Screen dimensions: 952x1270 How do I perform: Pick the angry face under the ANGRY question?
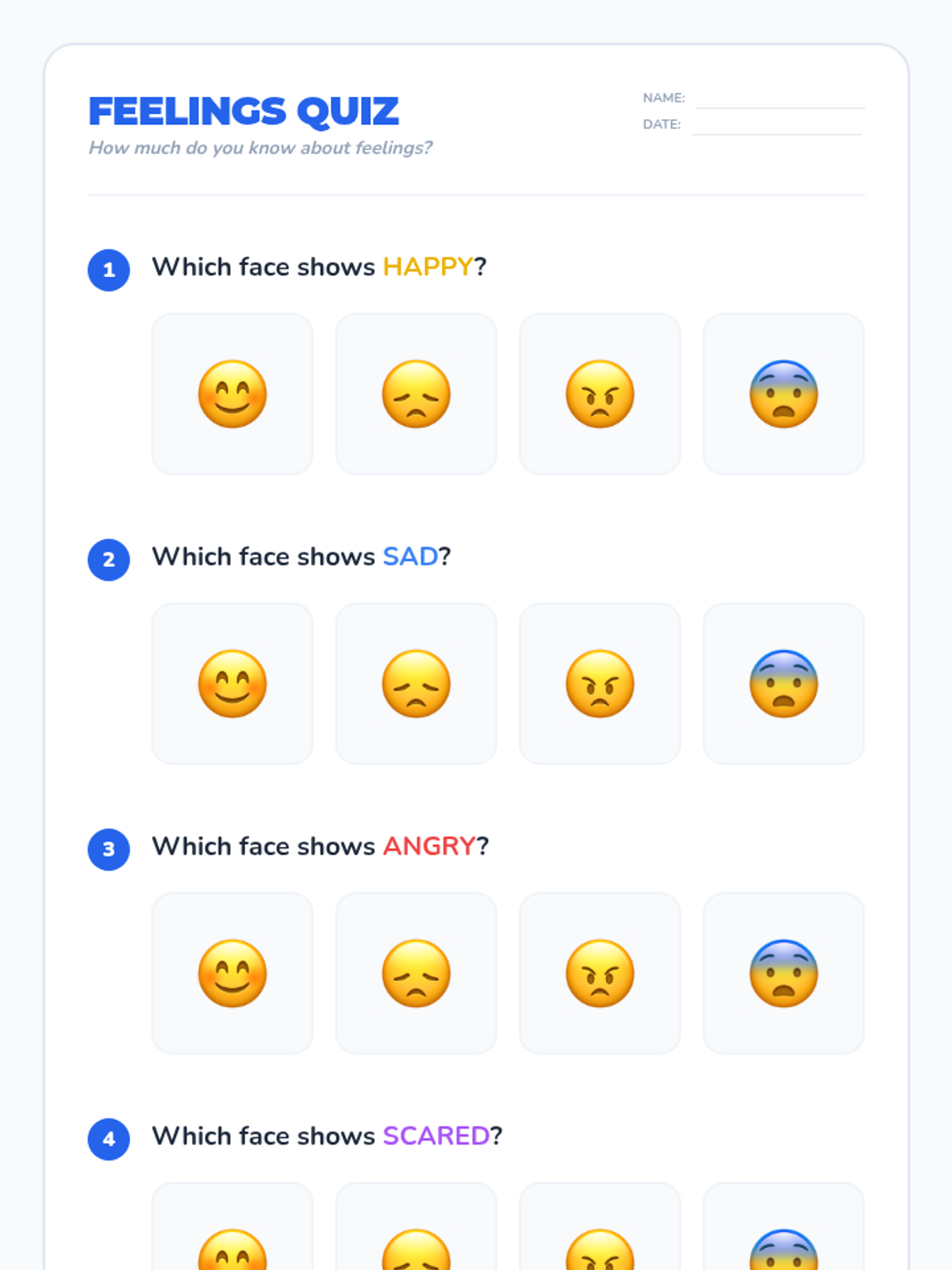click(600, 973)
